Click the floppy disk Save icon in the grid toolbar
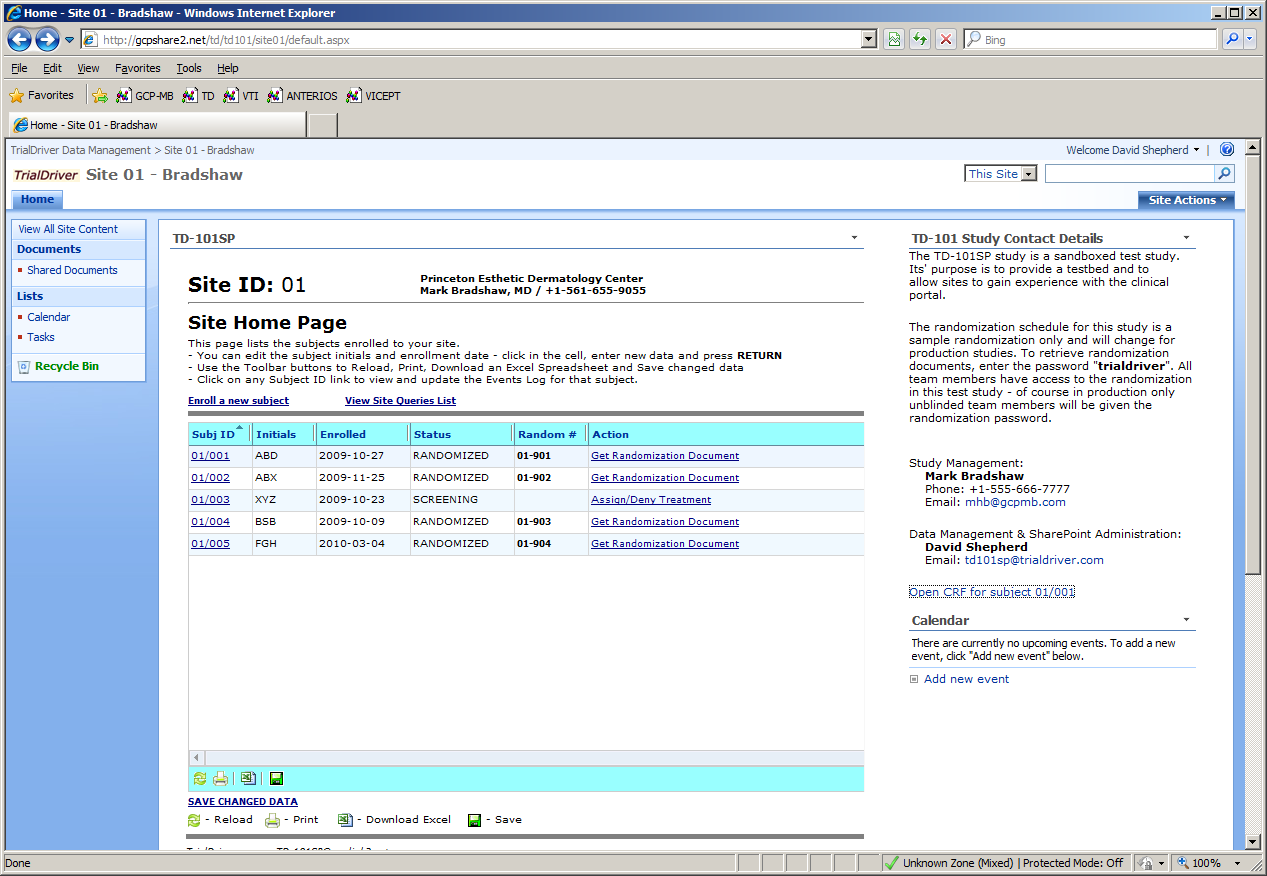This screenshot has width=1267, height=876. point(276,779)
